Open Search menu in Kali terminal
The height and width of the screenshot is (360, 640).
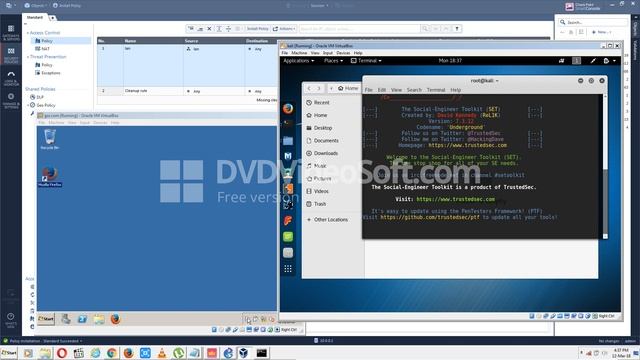tap(414, 90)
